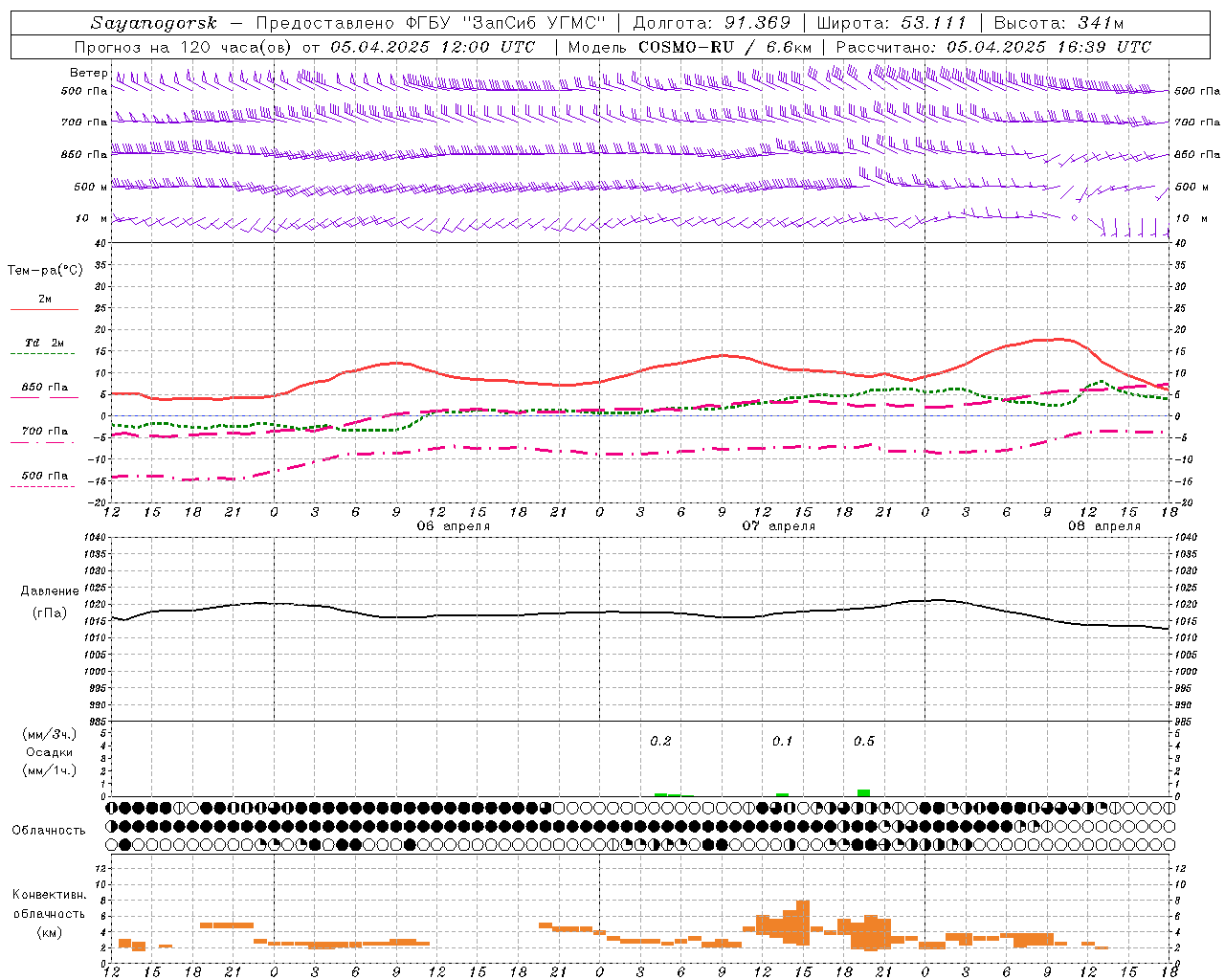The height and width of the screenshot is (980, 1225).
Task: Click the 'Давление' pressure panel label
Action: 49,591
